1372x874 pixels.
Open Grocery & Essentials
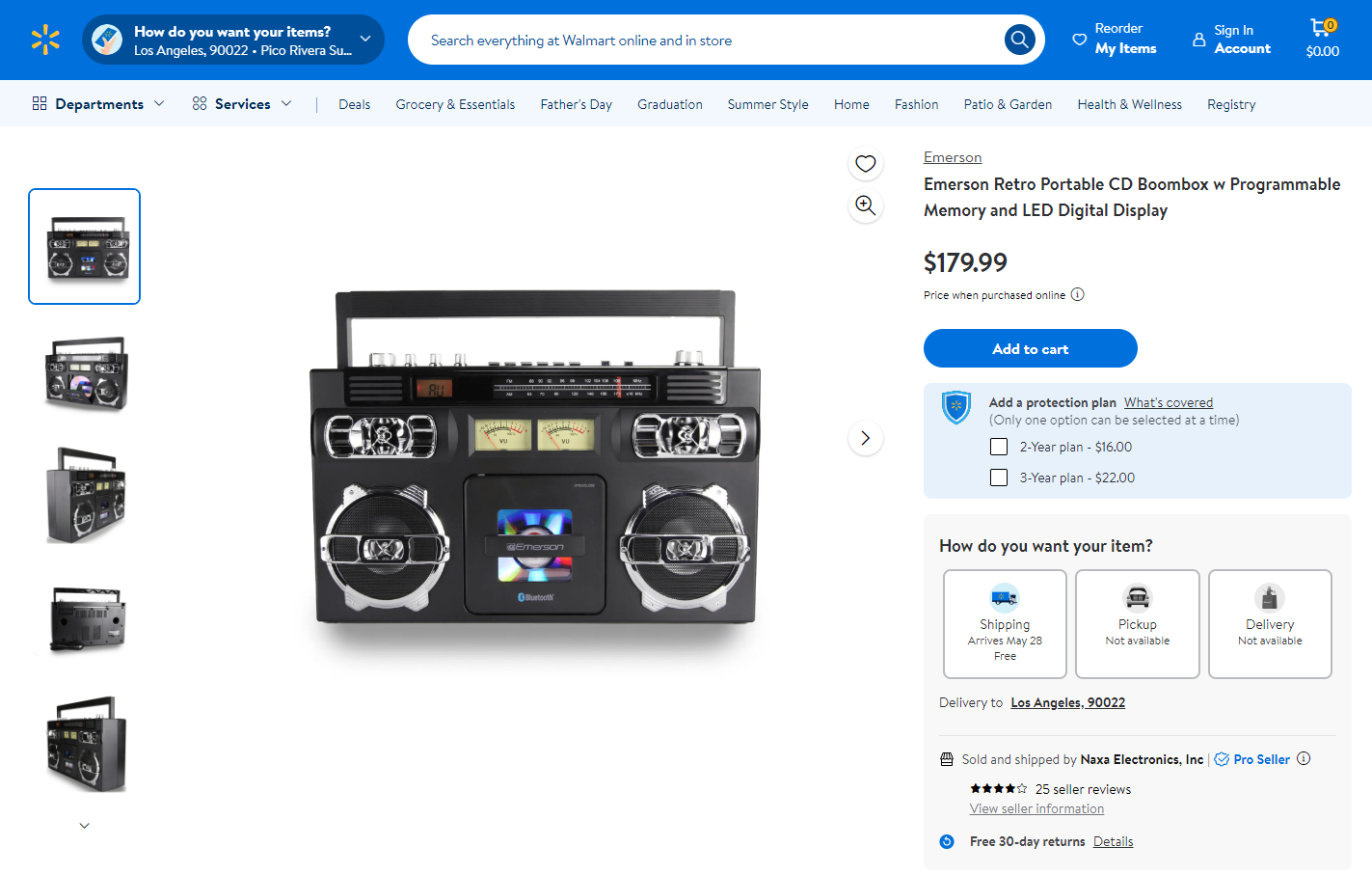click(x=455, y=104)
